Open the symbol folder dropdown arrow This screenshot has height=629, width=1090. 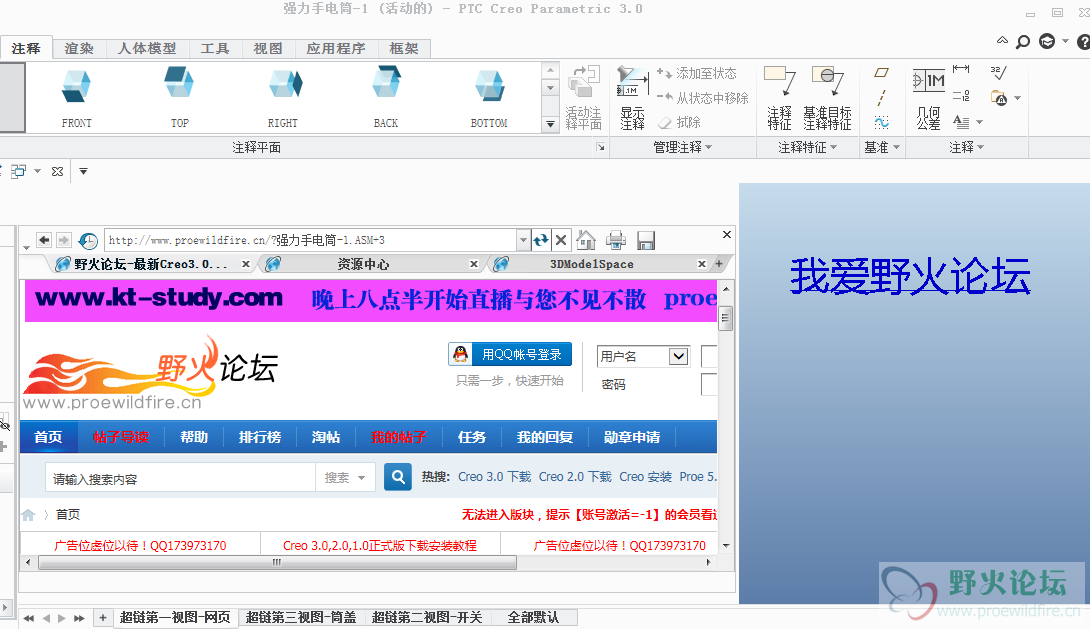pyautogui.click(x=1017, y=98)
